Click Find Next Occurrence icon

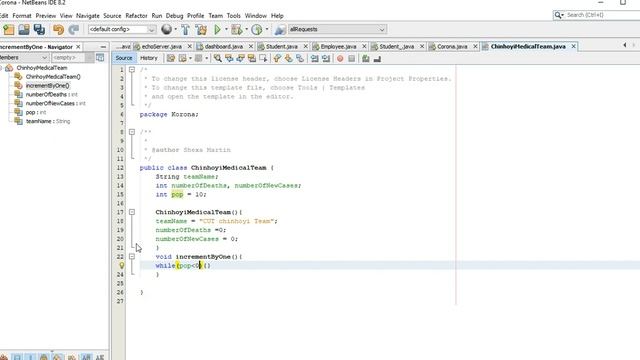240,58
